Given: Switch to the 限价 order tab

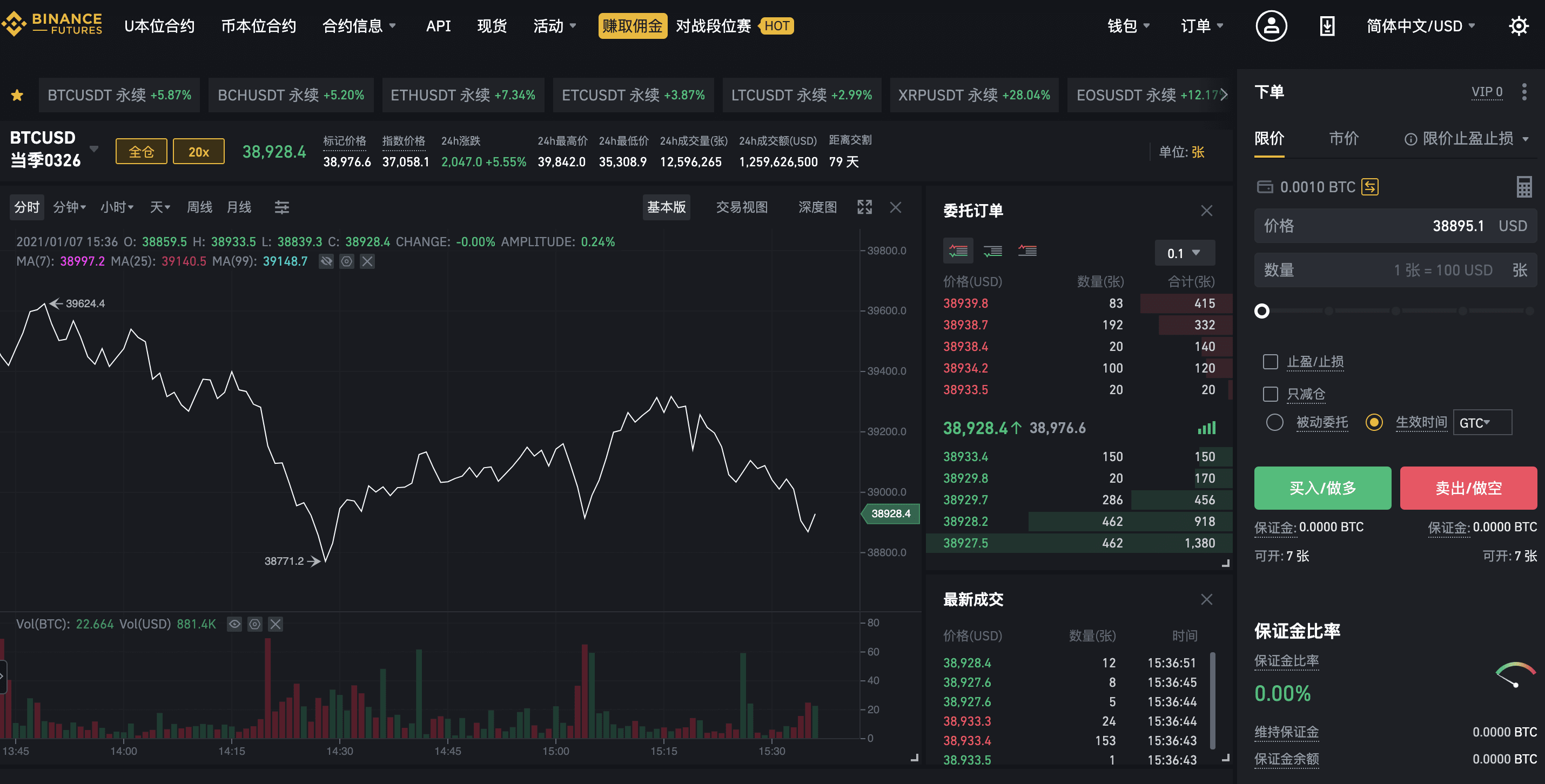Looking at the screenshot, I should click(1269, 139).
